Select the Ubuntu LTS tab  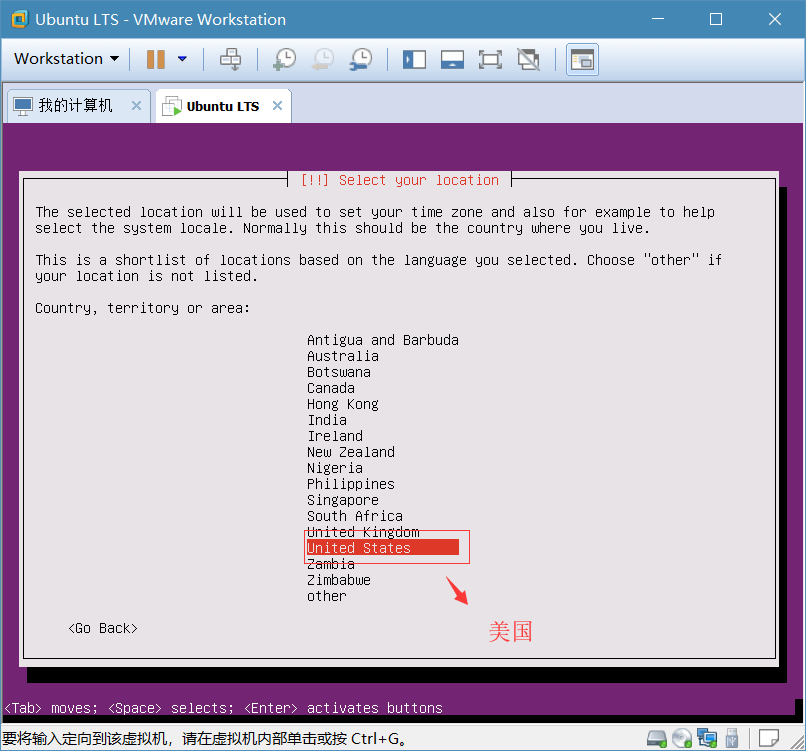tap(222, 106)
